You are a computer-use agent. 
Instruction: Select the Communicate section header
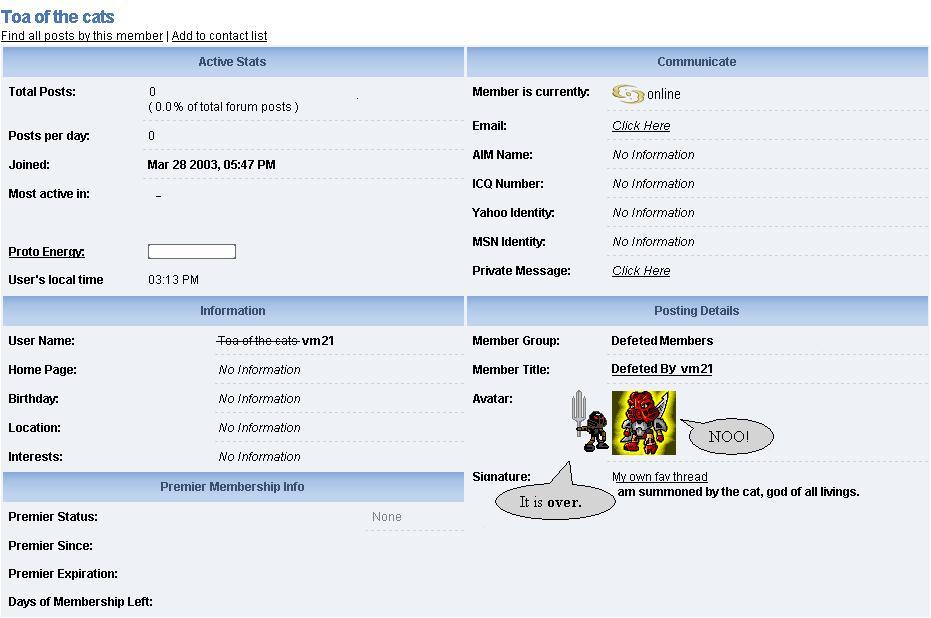tap(696, 62)
